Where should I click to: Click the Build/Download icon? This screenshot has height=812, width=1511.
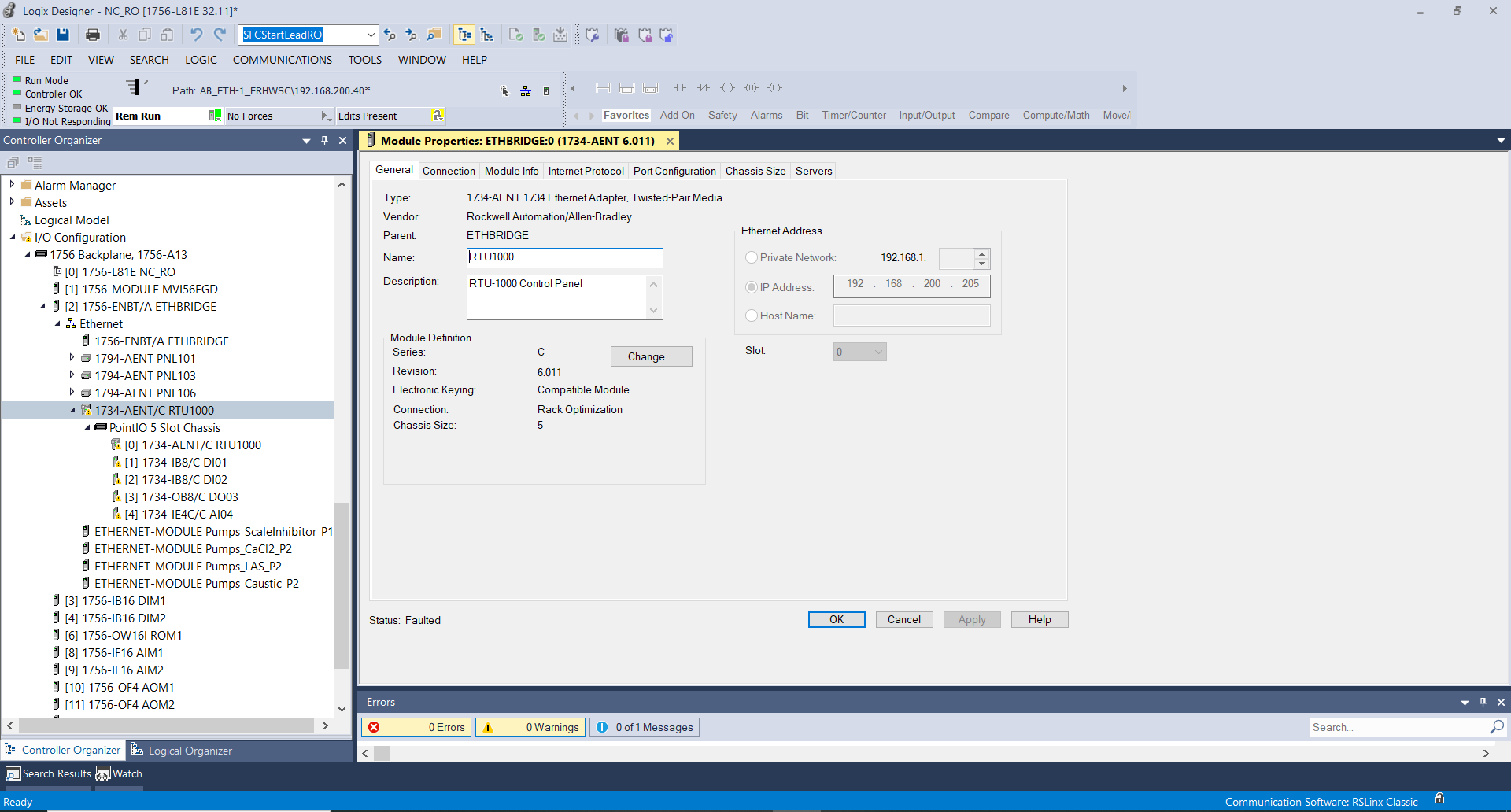click(560, 35)
